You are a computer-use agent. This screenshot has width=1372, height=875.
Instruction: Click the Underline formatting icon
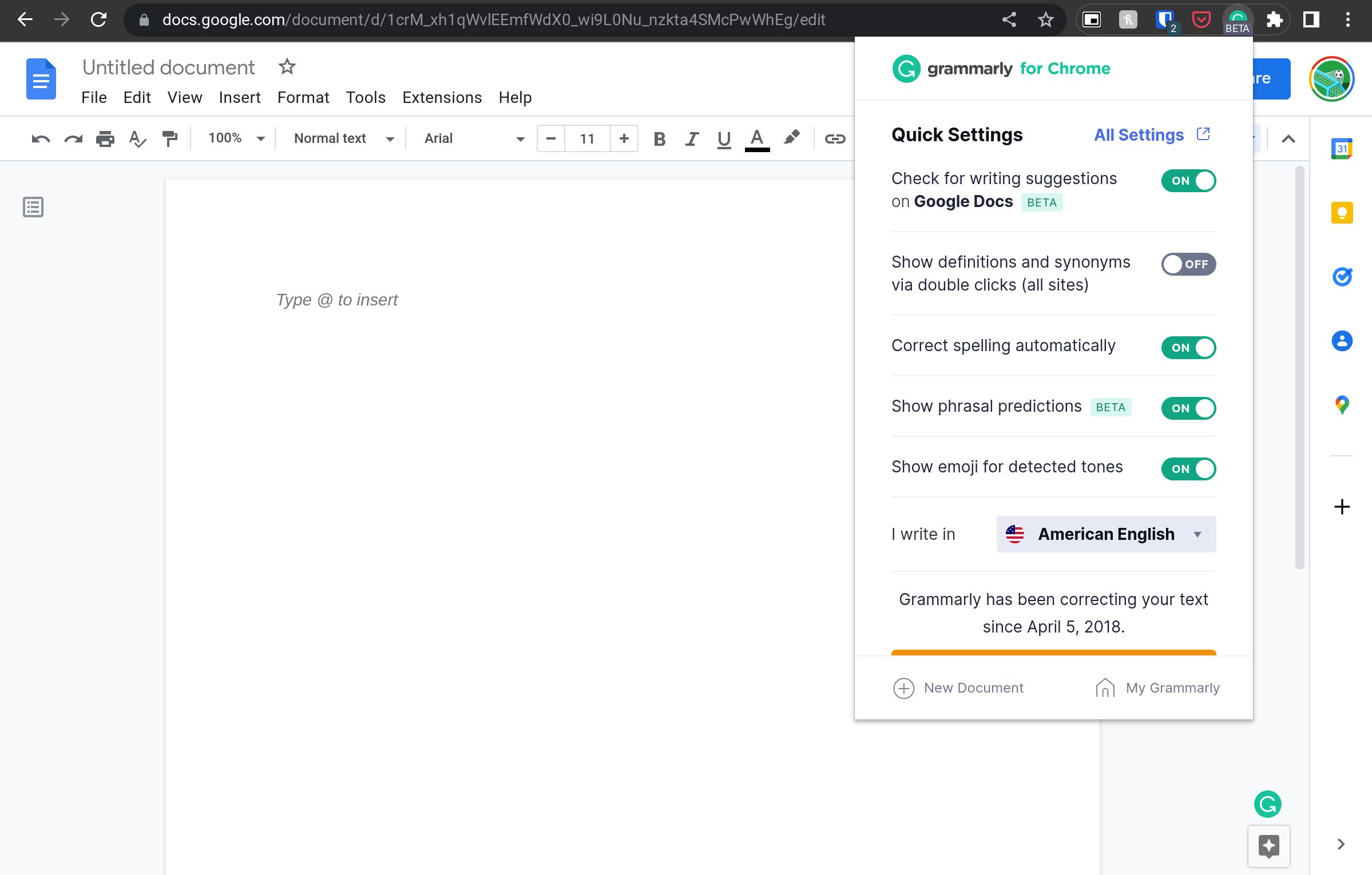[723, 138]
